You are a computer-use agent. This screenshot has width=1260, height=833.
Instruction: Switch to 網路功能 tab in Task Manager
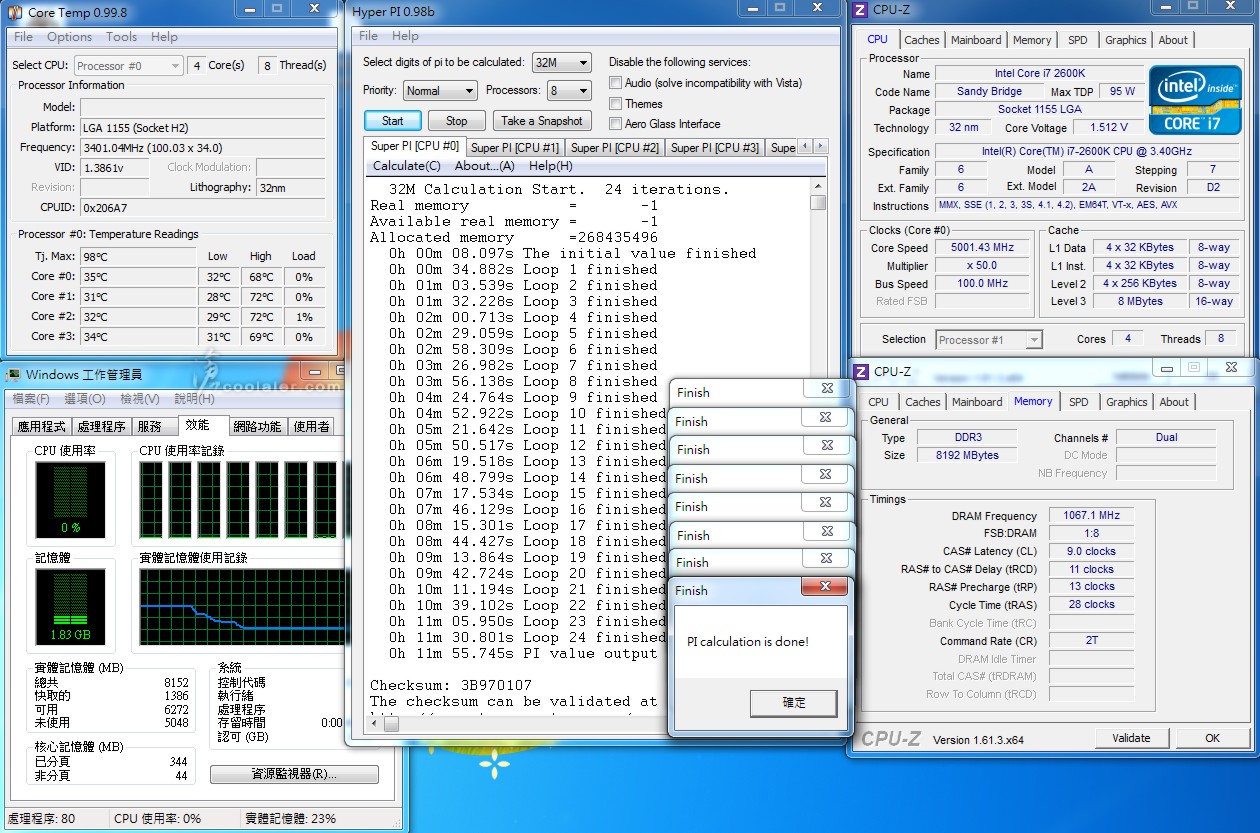pyautogui.click(x=257, y=427)
